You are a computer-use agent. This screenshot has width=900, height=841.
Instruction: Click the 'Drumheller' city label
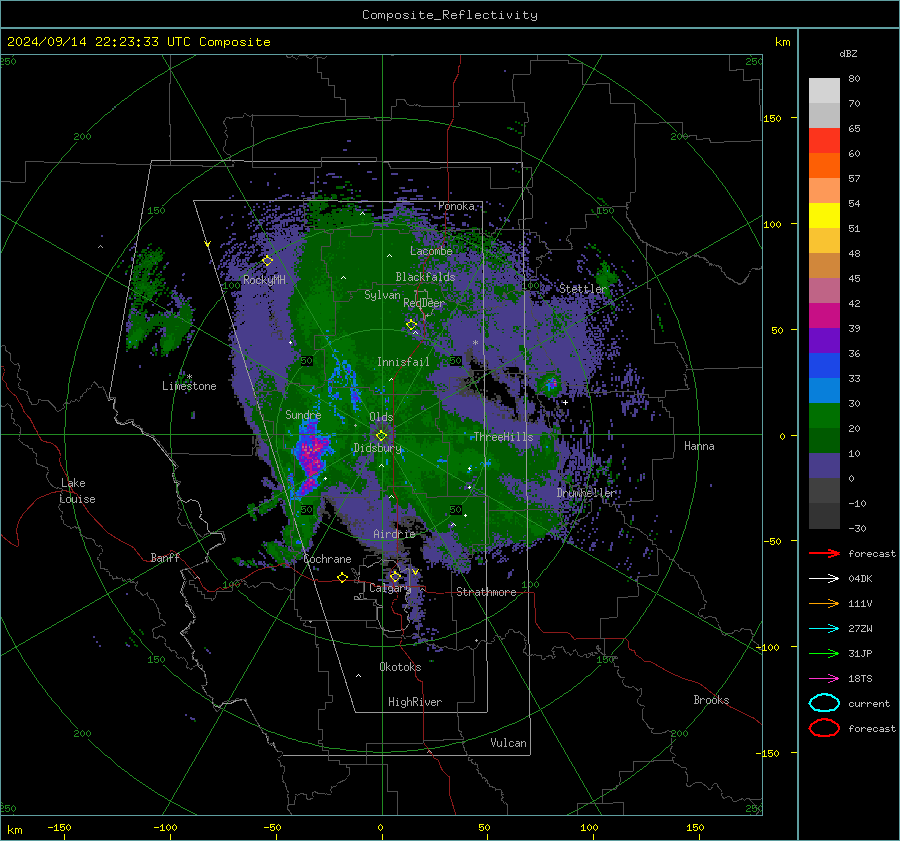click(586, 493)
